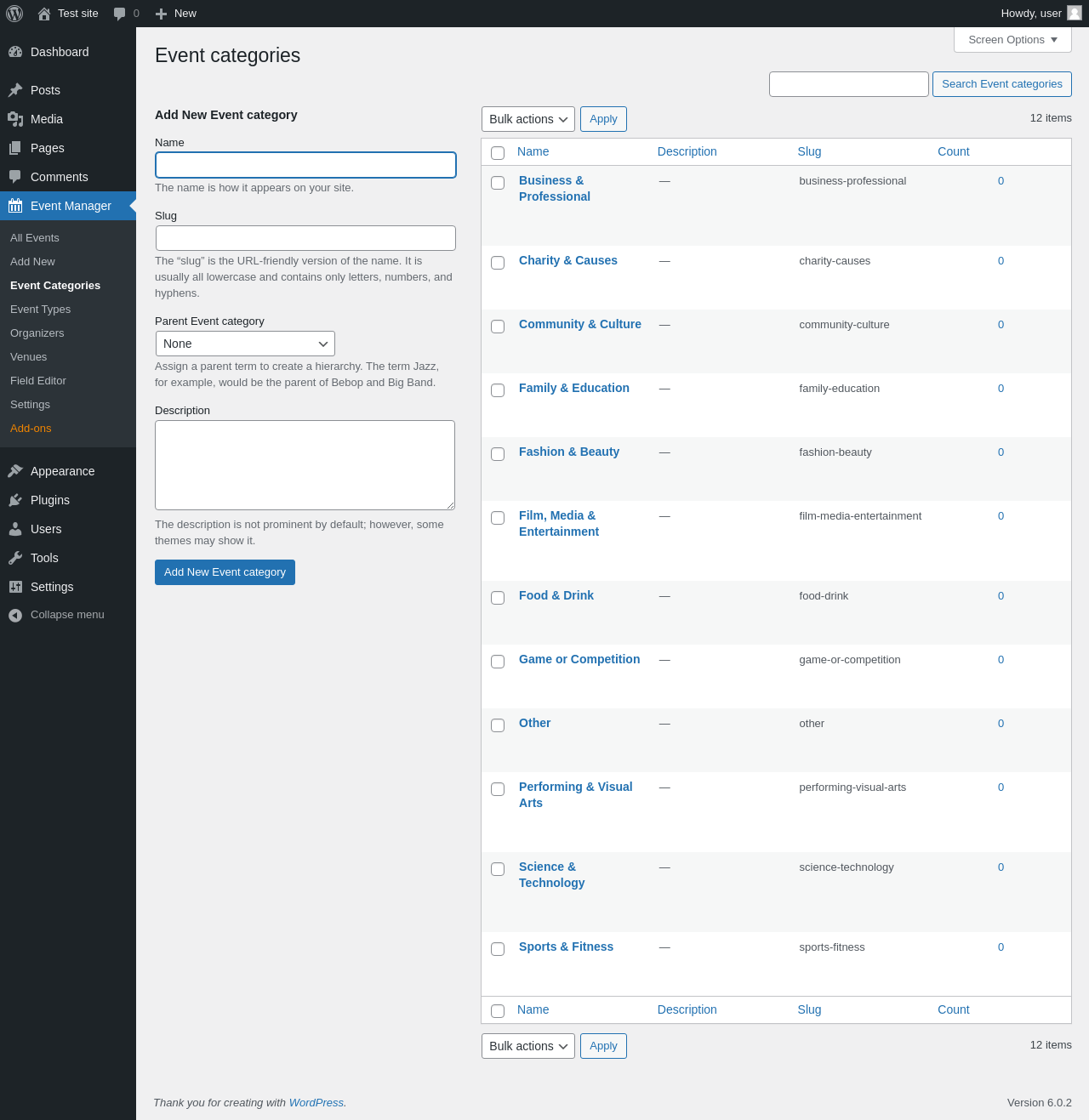1089x1120 pixels.
Task: Select the Game or Competition checkbox
Action: coord(498,662)
